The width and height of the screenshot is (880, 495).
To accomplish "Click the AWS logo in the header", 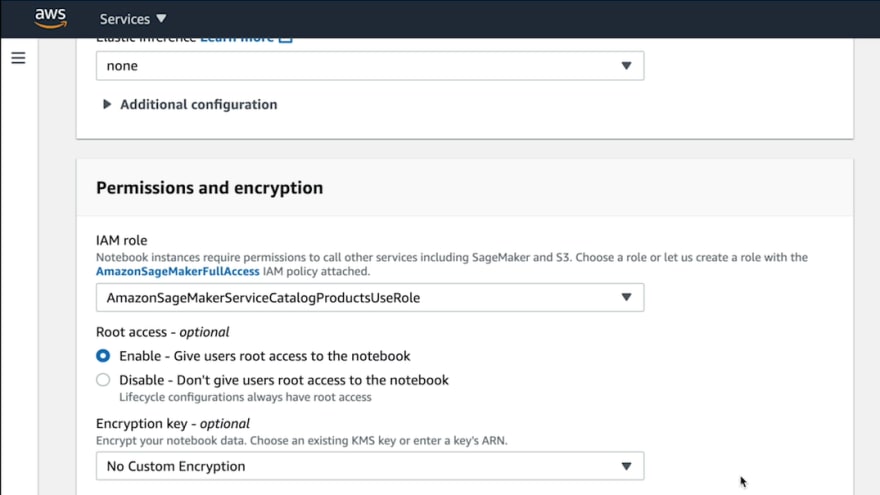I will click(x=51, y=18).
